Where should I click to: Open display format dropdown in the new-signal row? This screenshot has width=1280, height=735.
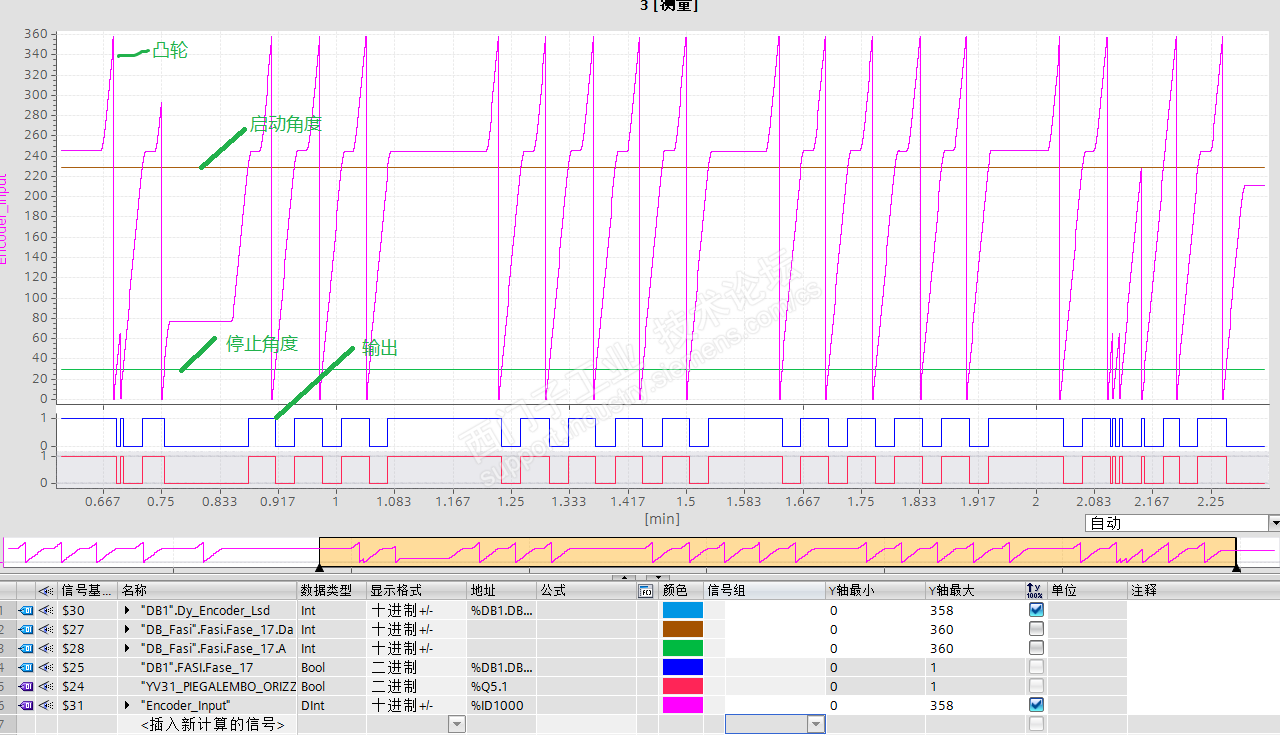[x=457, y=724]
